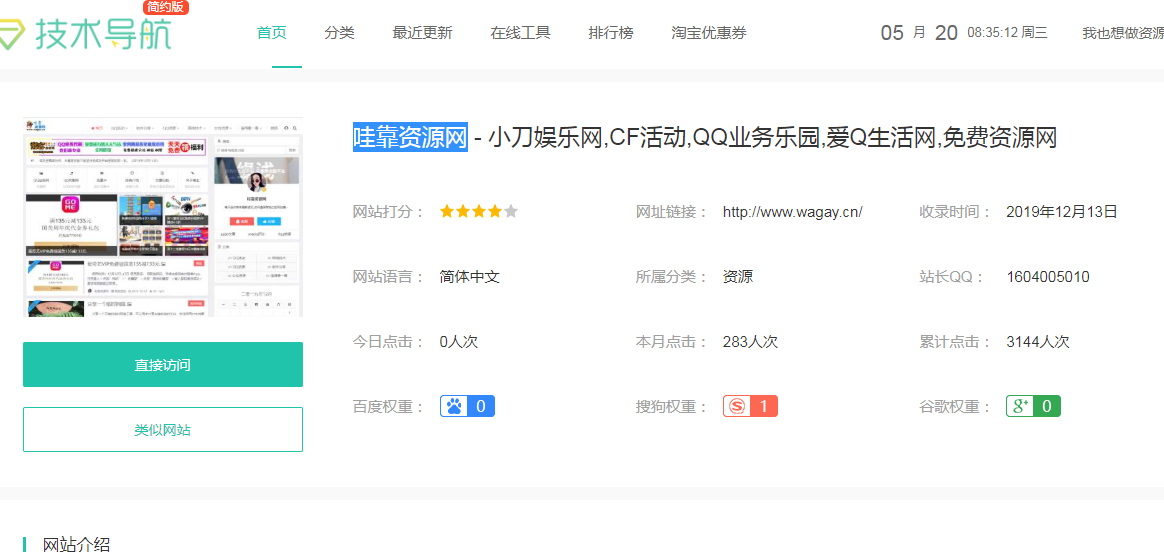Open the 首页 tab
Viewport: 1164px width, 552px height.
coord(272,33)
